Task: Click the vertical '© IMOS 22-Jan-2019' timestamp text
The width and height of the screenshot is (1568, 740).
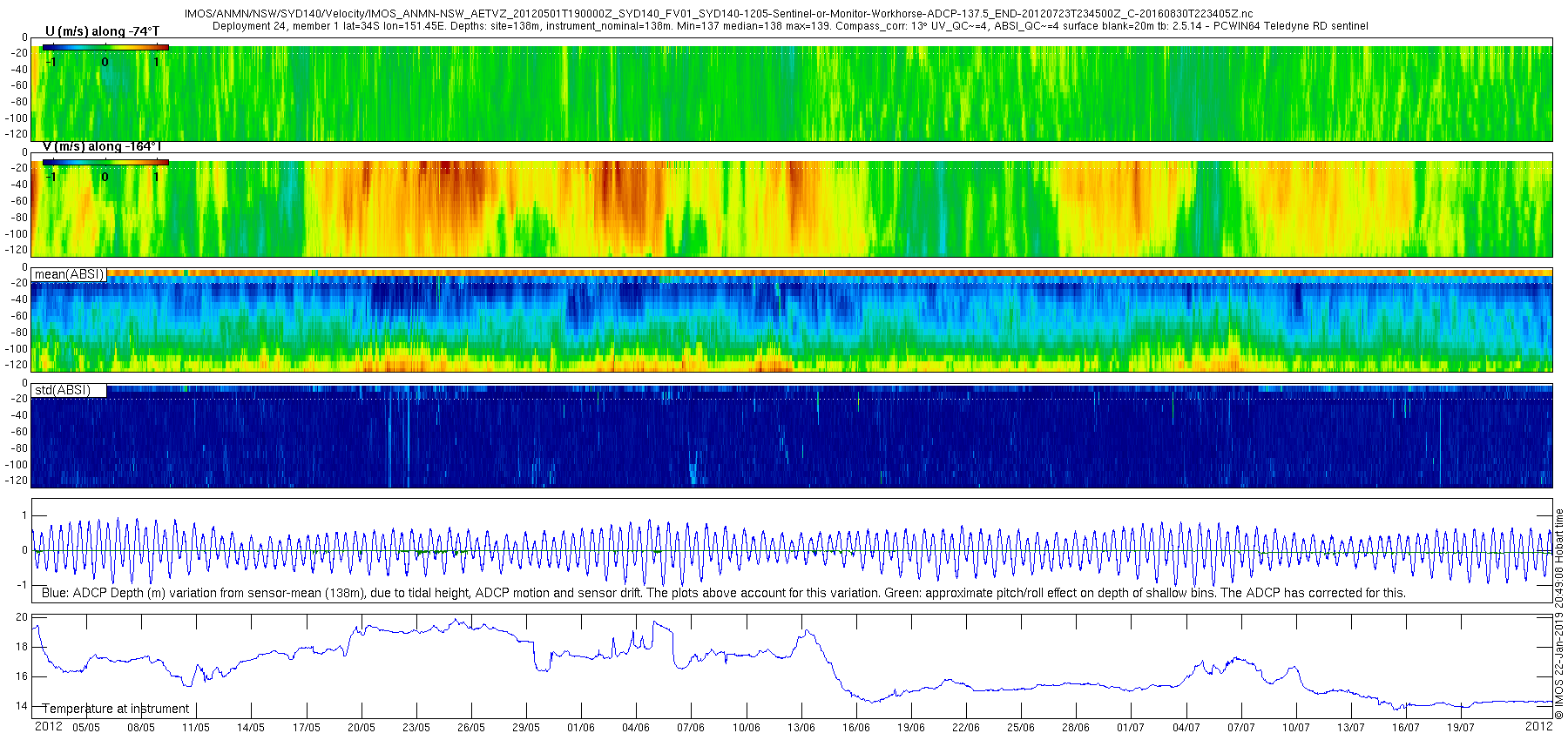Action: pyautogui.click(x=1559, y=614)
